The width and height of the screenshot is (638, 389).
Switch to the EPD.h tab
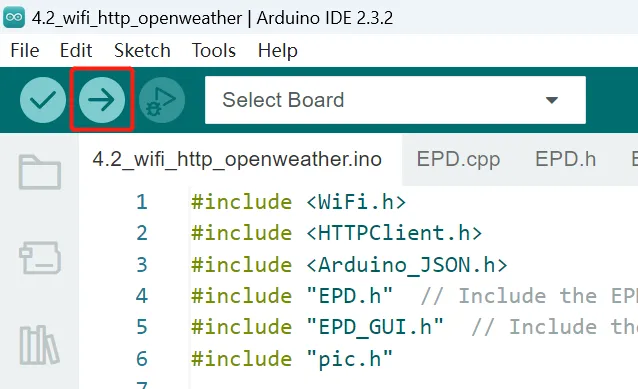(x=565, y=159)
